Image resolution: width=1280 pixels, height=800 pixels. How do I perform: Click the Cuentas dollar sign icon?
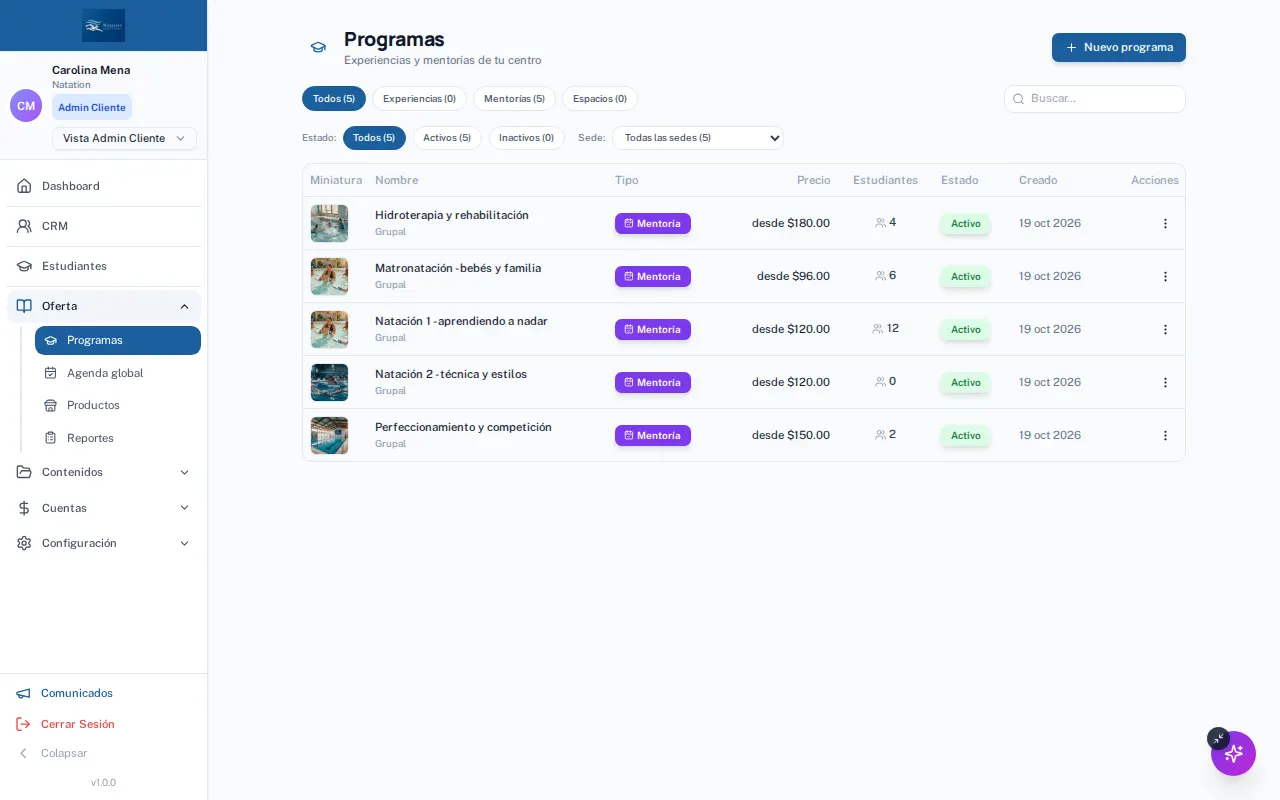[x=24, y=508]
